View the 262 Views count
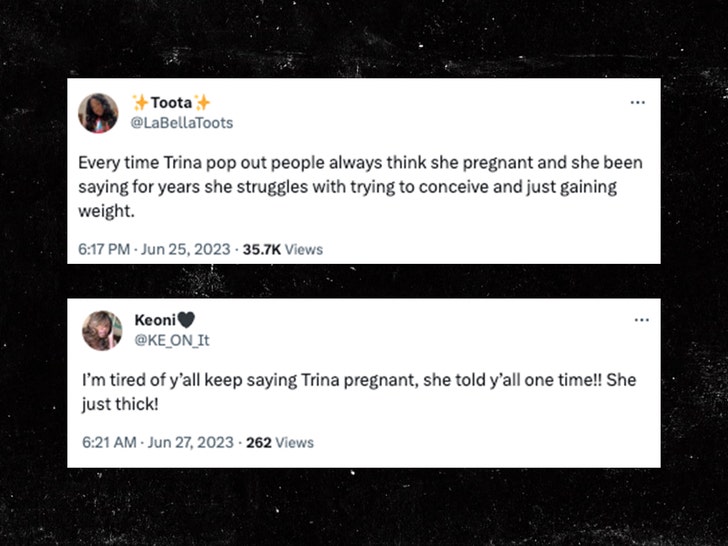This screenshot has height=546, width=728. click(x=280, y=442)
